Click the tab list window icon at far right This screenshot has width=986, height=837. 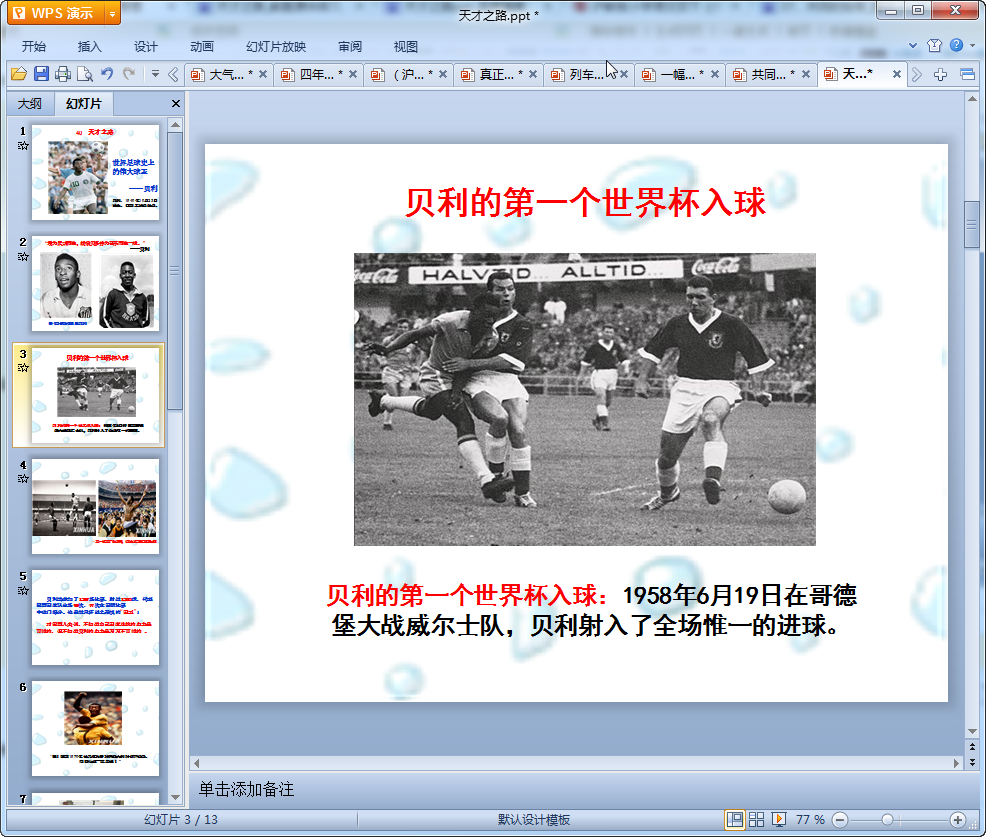(968, 75)
